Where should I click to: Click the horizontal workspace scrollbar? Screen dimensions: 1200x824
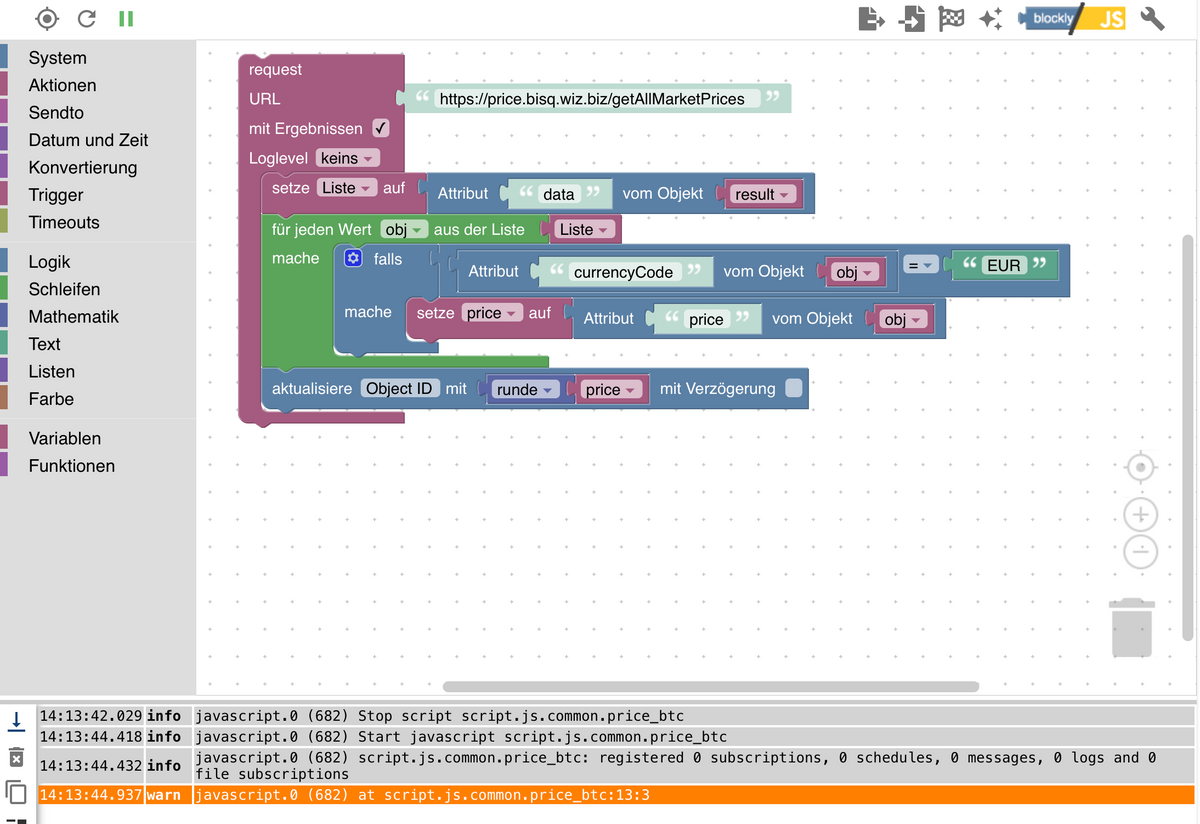click(x=710, y=686)
